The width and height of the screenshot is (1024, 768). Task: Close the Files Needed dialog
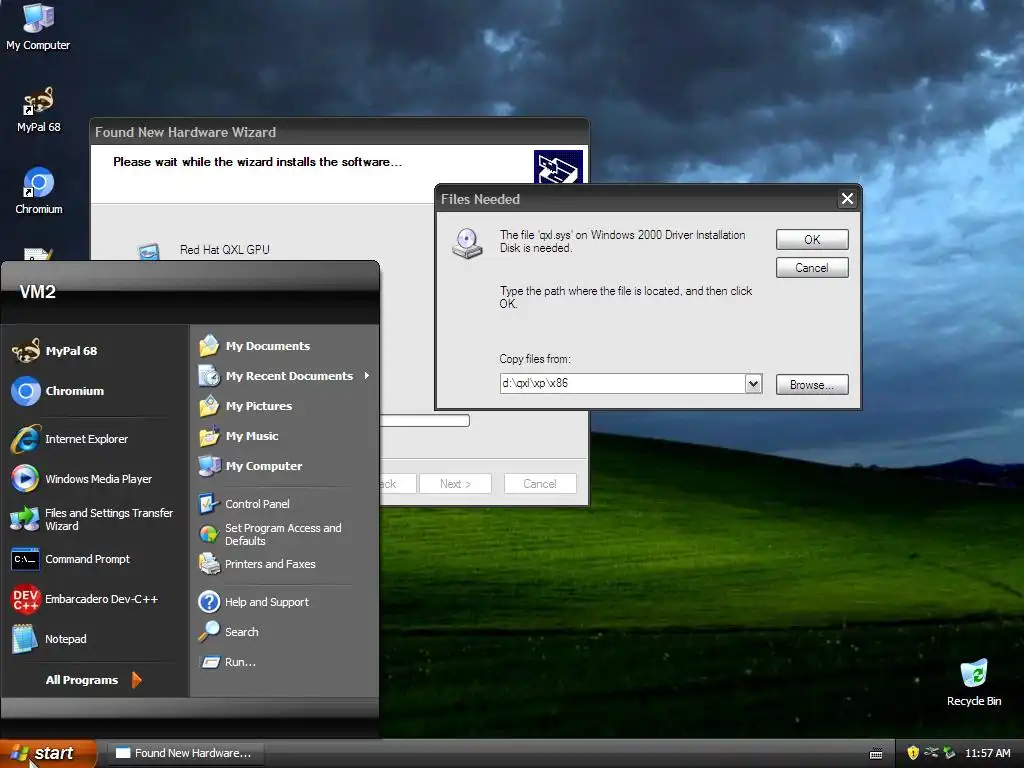(847, 199)
